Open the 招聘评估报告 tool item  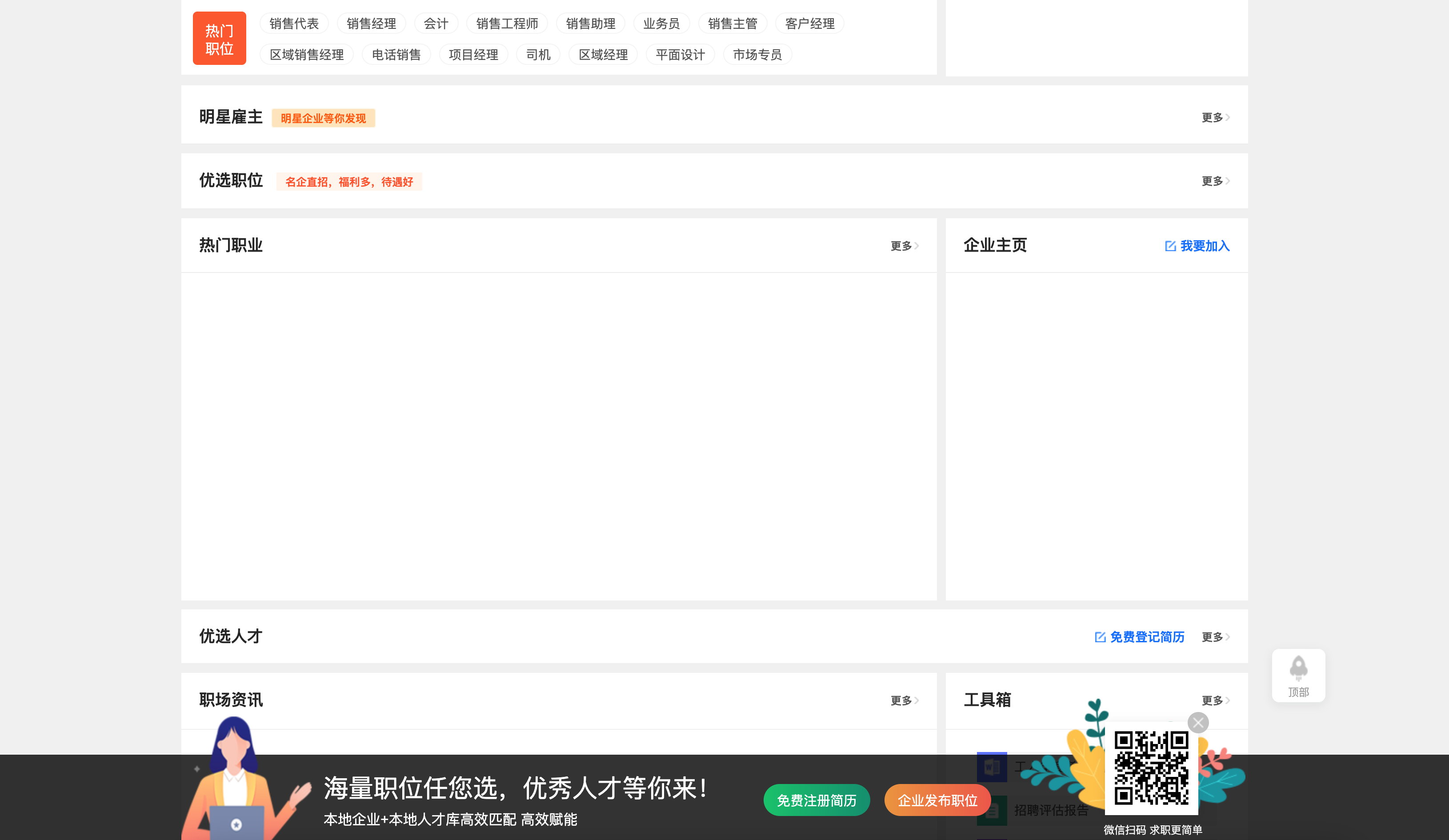[1051, 810]
